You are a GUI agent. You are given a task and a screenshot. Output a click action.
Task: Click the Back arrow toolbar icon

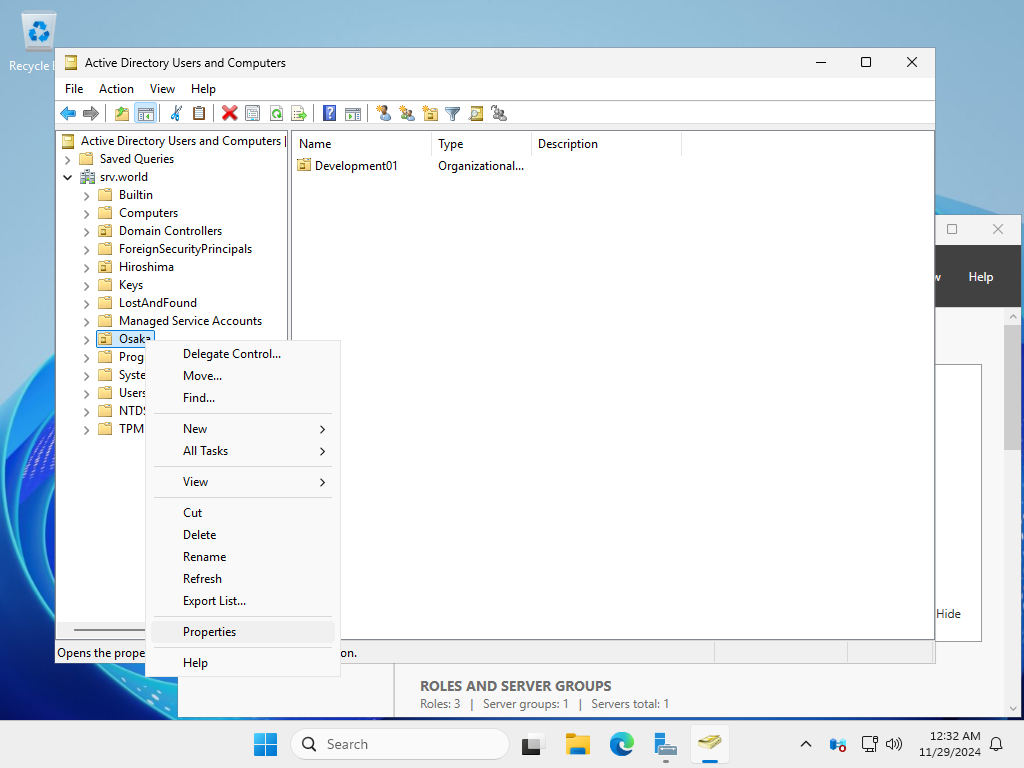tap(68, 114)
